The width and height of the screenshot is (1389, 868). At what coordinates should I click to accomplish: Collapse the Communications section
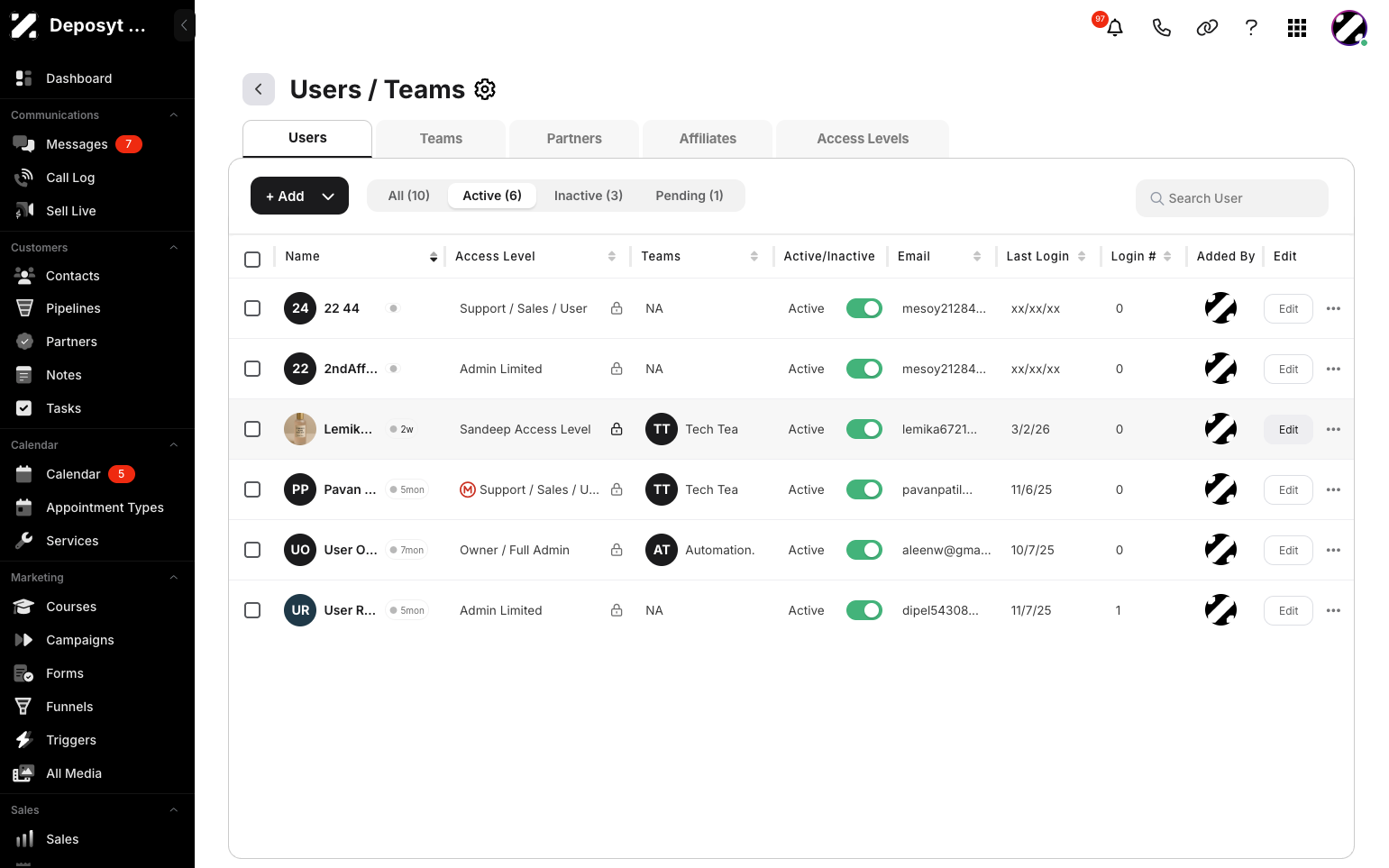(x=174, y=115)
